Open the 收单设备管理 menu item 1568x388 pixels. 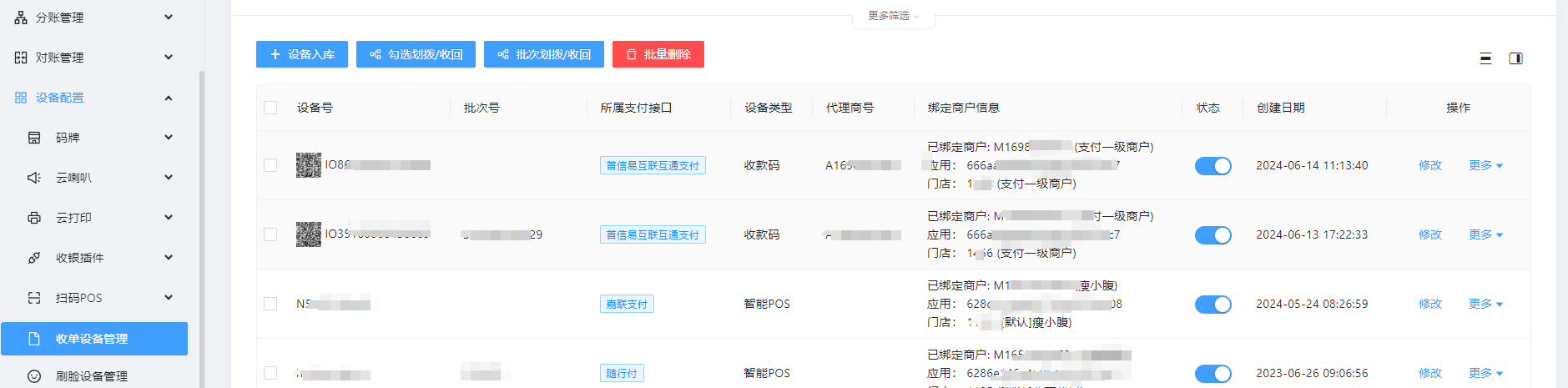pyautogui.click(x=92, y=339)
